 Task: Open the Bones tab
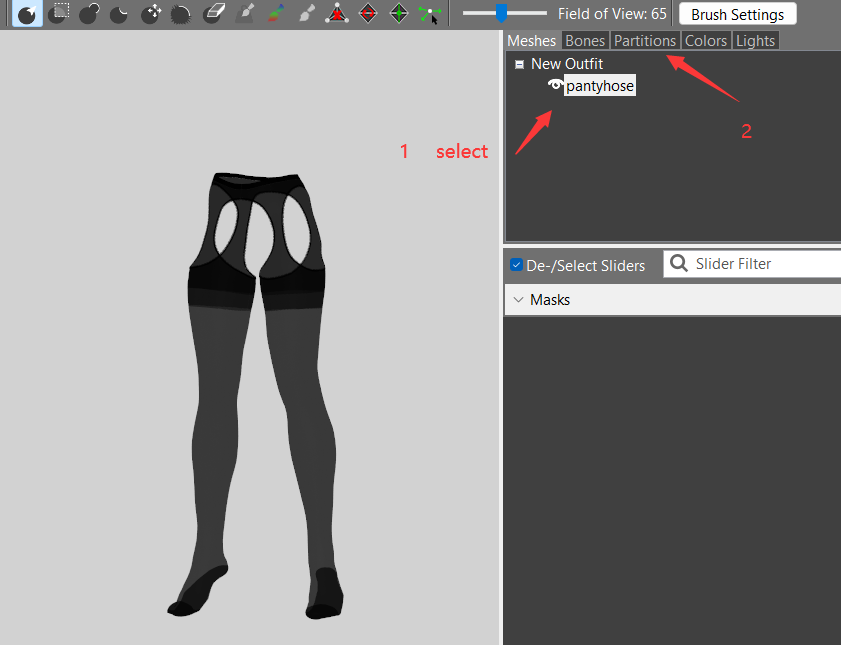click(x=585, y=41)
